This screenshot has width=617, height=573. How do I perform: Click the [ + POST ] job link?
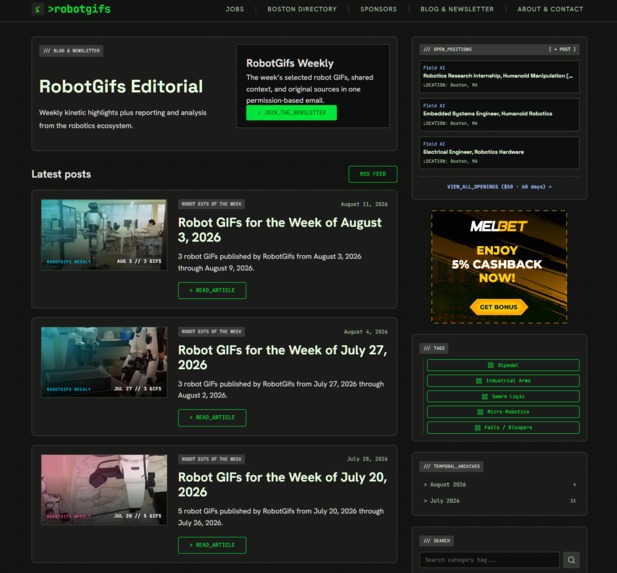pyautogui.click(x=562, y=49)
